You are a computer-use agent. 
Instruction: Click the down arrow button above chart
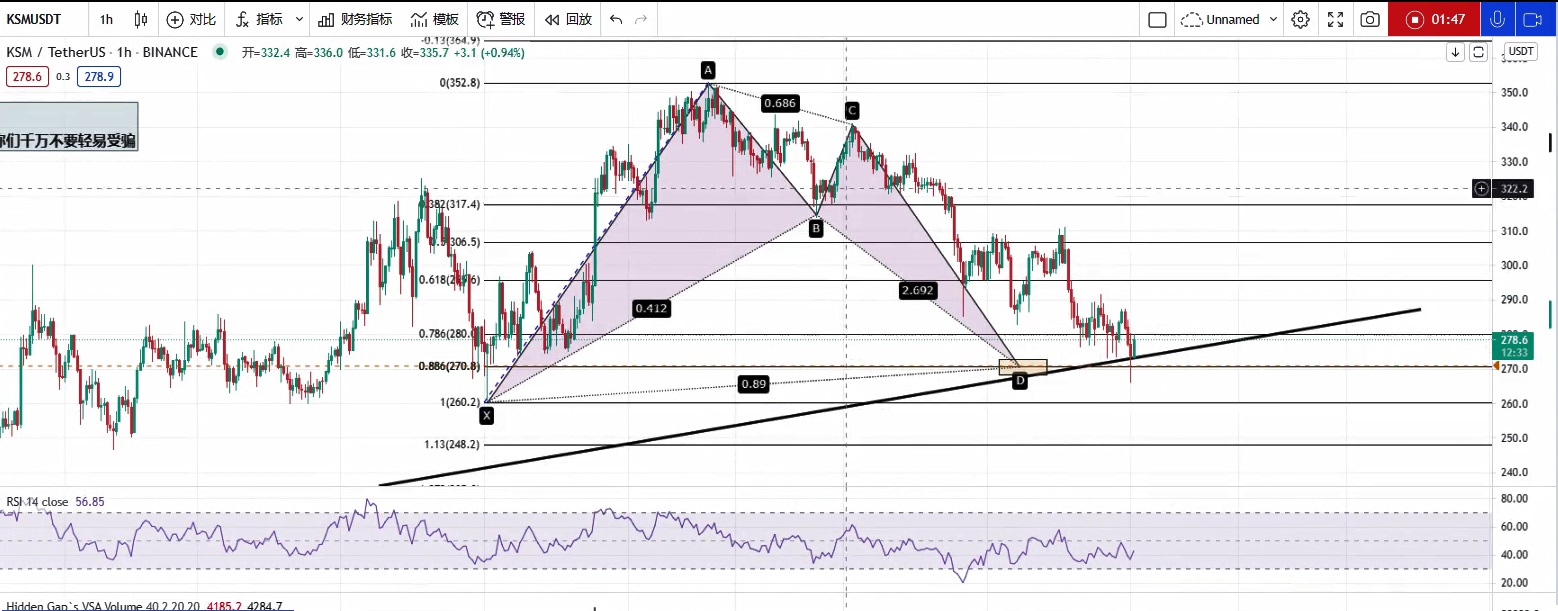(1455, 52)
